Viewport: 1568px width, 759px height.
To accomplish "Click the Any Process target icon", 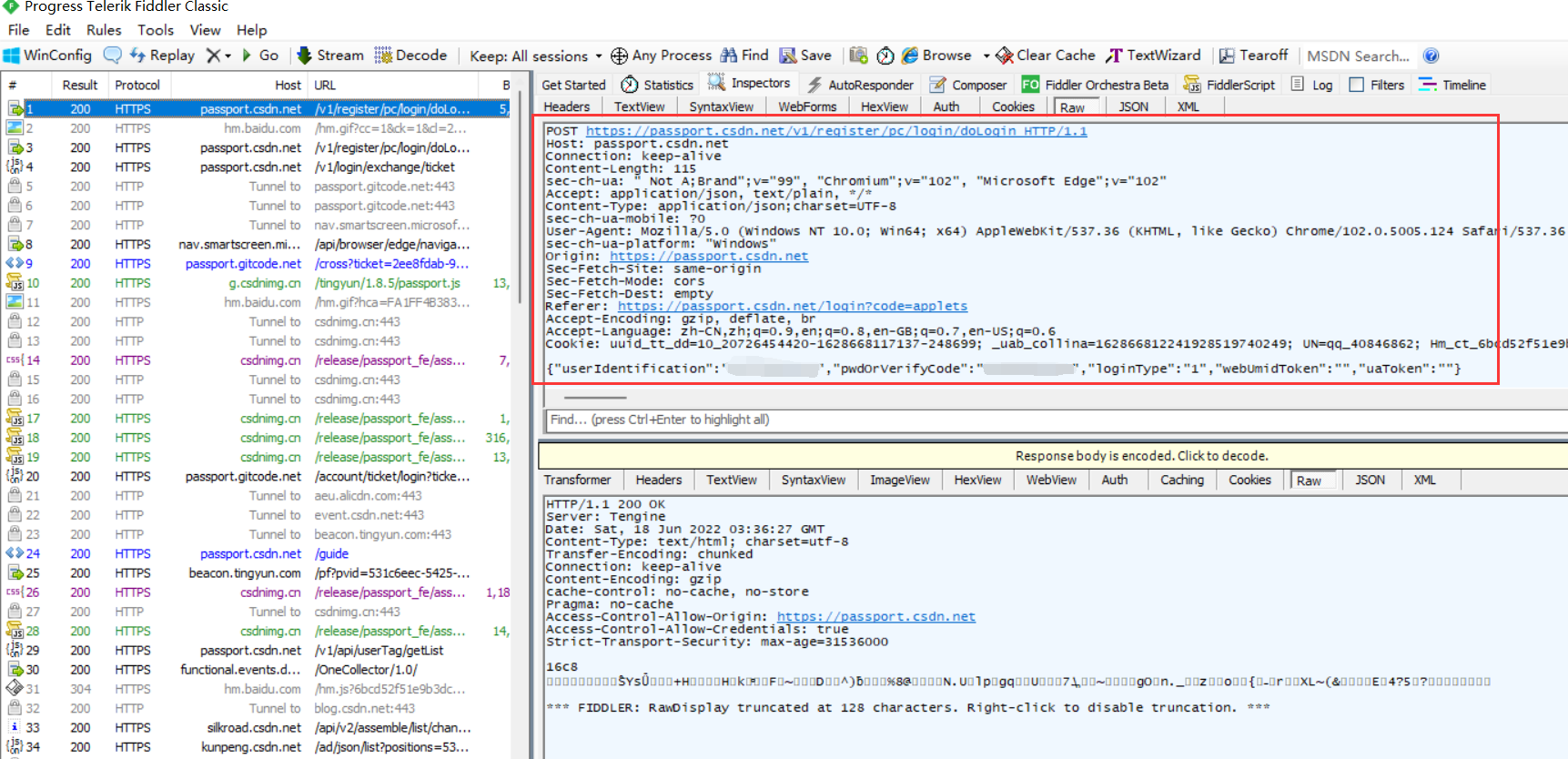I will pyautogui.click(x=619, y=56).
